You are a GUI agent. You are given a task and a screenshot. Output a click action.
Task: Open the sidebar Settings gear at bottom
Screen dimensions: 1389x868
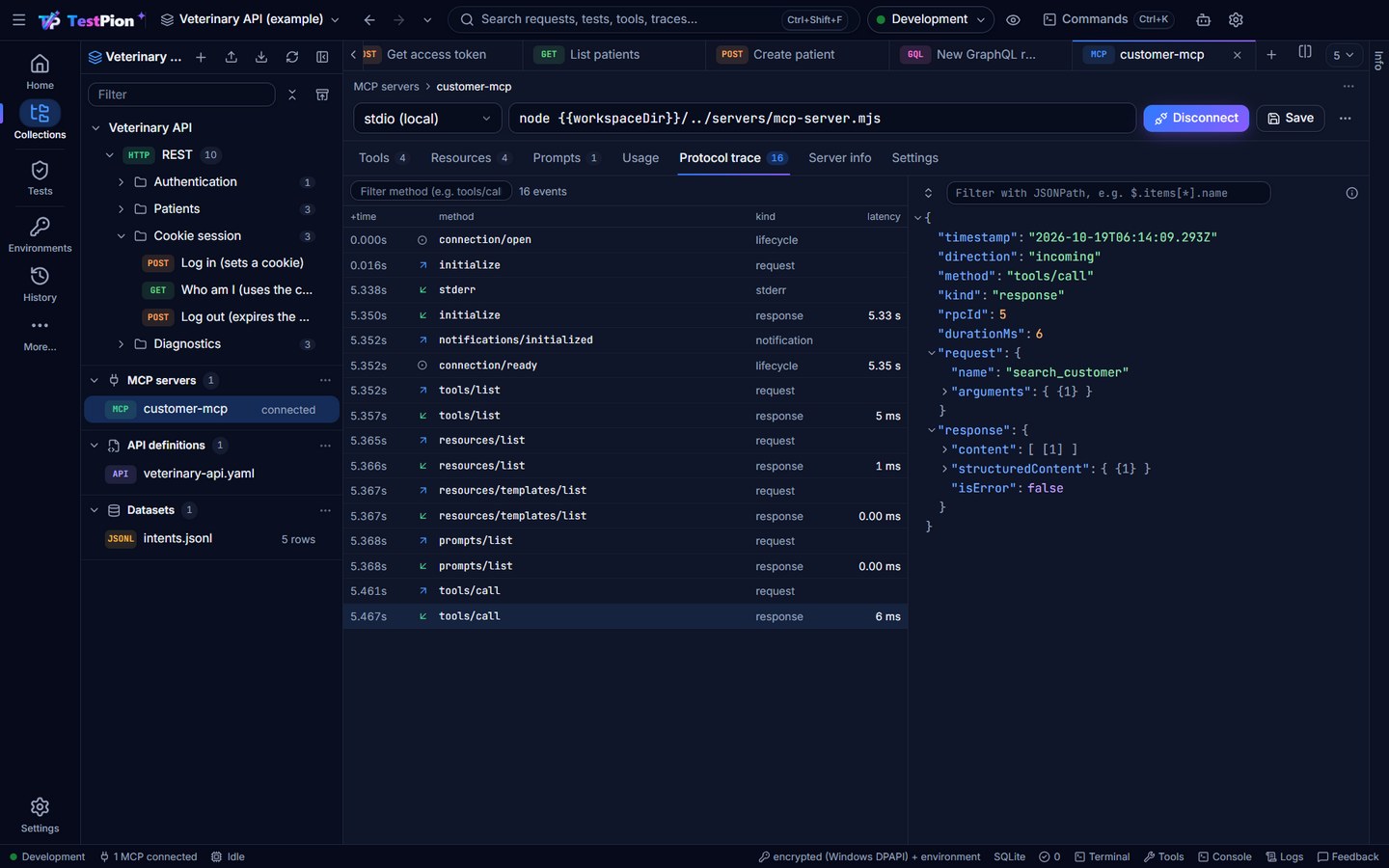tap(40, 815)
